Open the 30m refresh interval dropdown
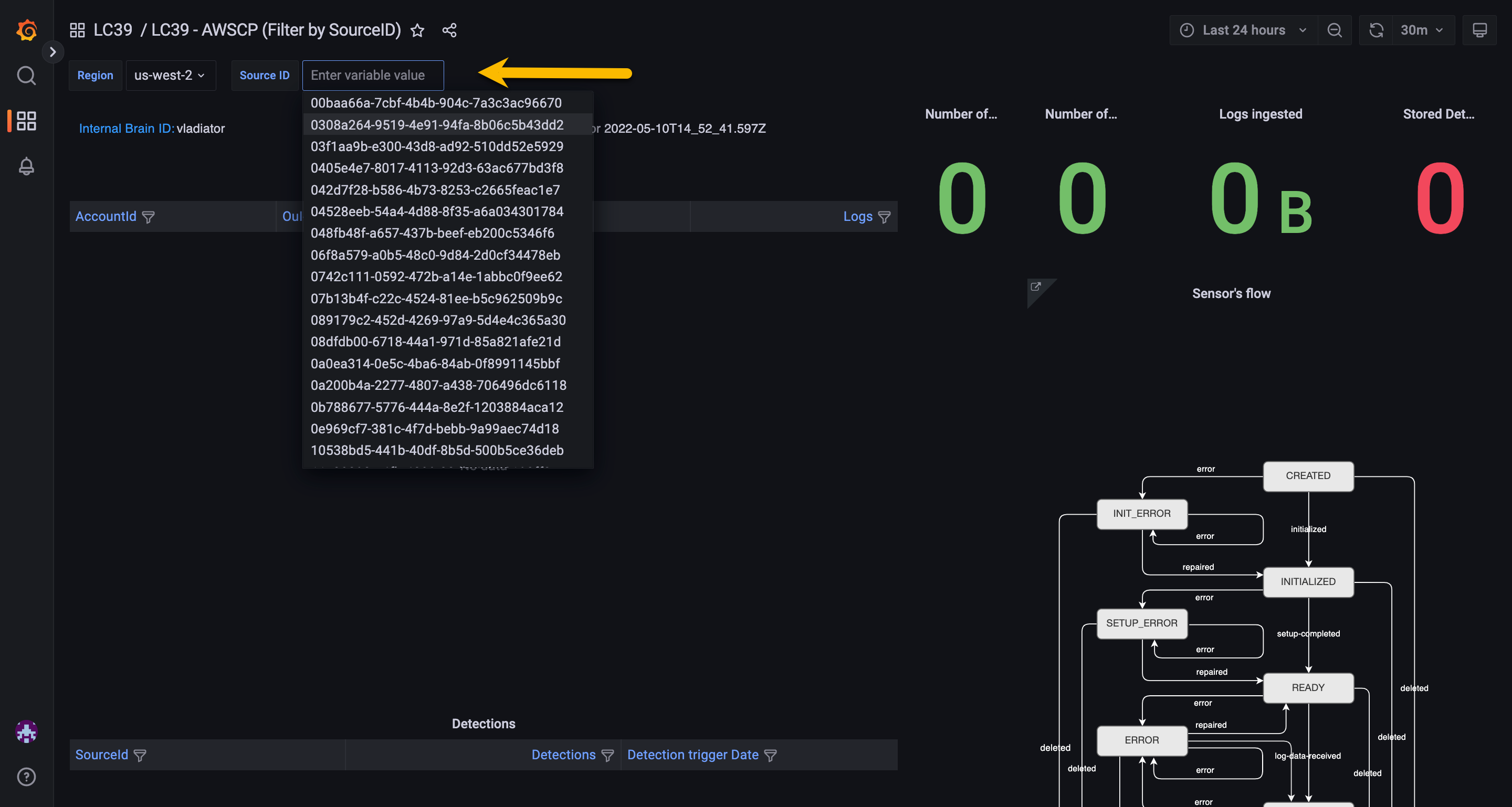Viewport: 1512px width, 807px height. (x=1422, y=30)
